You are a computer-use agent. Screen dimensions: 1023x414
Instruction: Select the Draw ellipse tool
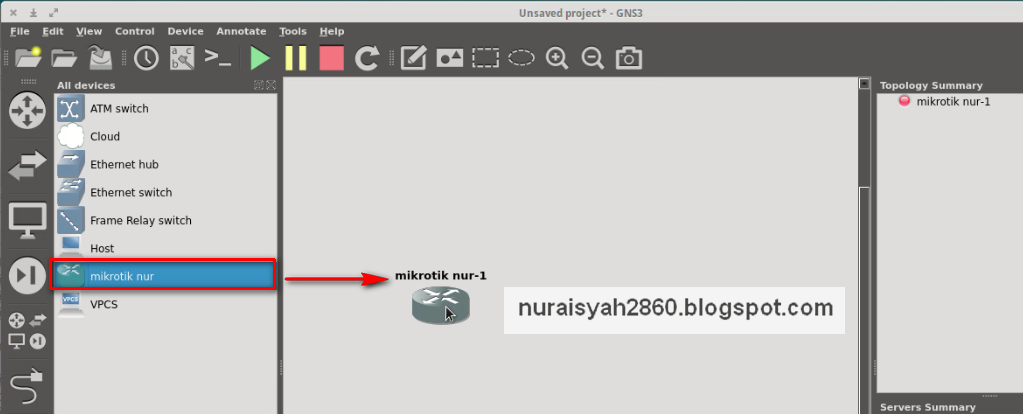coord(521,58)
